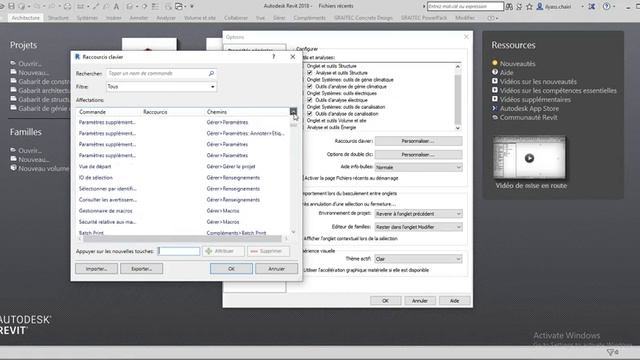Click 'Appuyer sur les nouvelles touches' field
640x360 pixels.
click(179, 251)
